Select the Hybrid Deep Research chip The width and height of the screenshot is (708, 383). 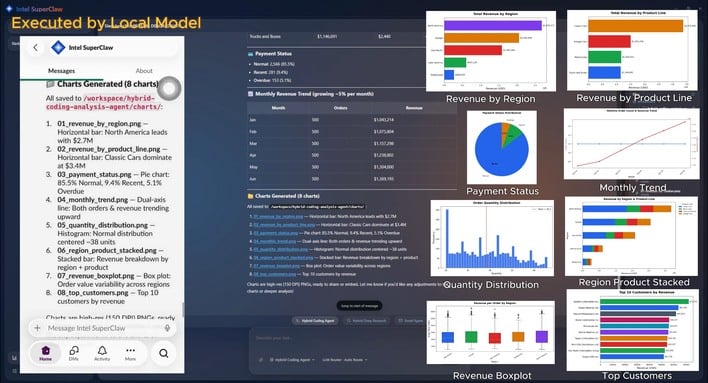pos(366,321)
